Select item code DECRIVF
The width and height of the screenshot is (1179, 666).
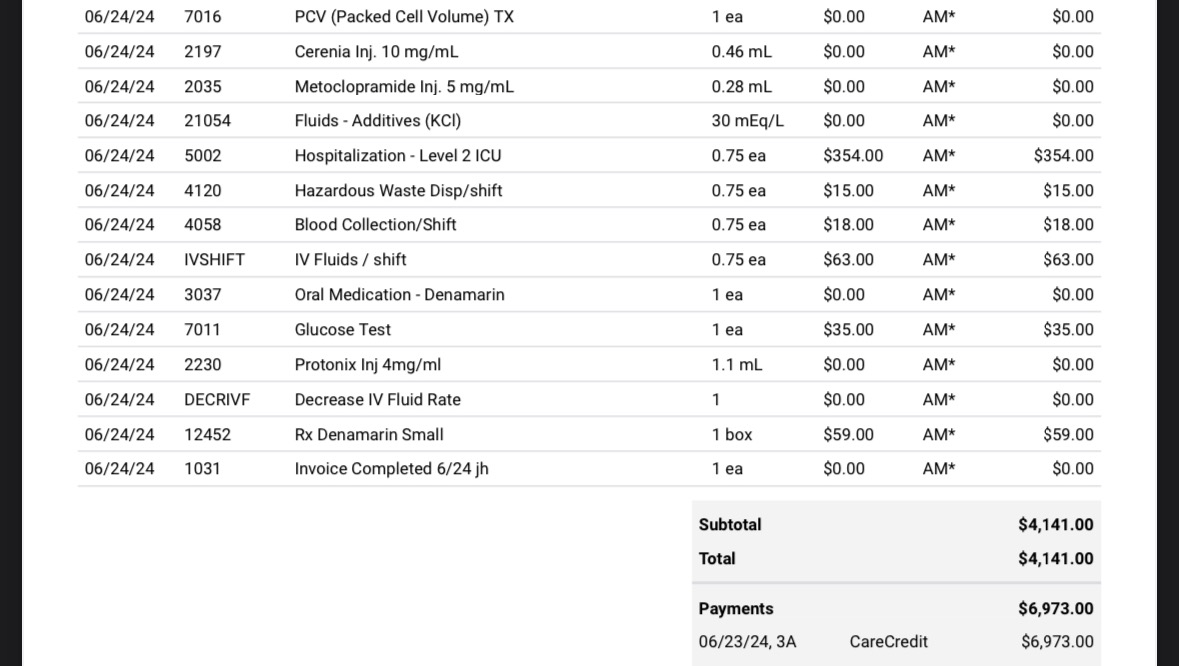pos(217,400)
